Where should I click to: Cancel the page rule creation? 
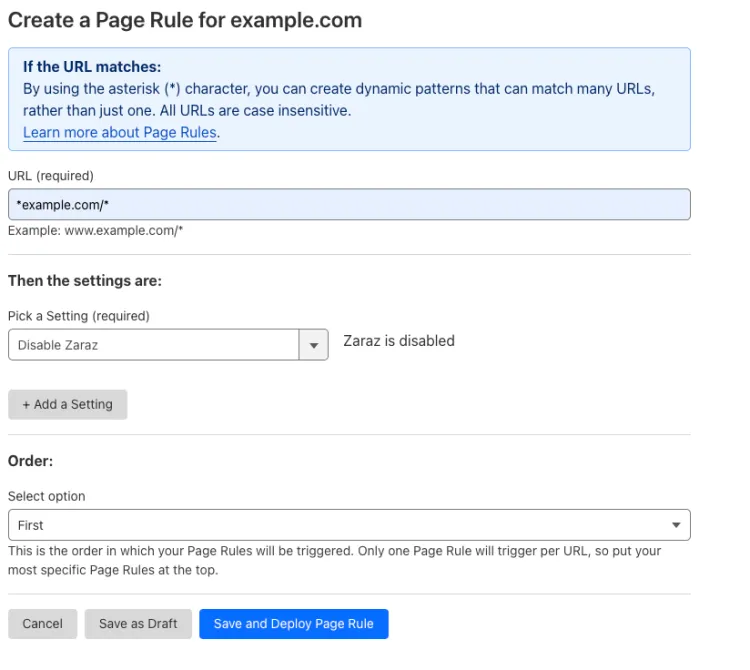click(x=42, y=623)
